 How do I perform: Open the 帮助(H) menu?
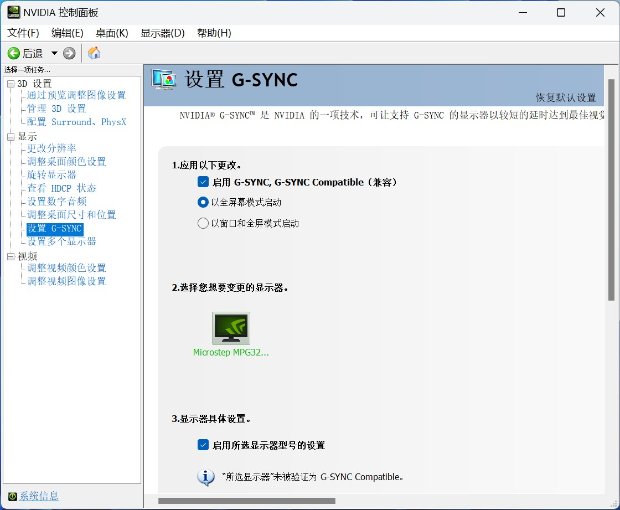[x=214, y=33]
